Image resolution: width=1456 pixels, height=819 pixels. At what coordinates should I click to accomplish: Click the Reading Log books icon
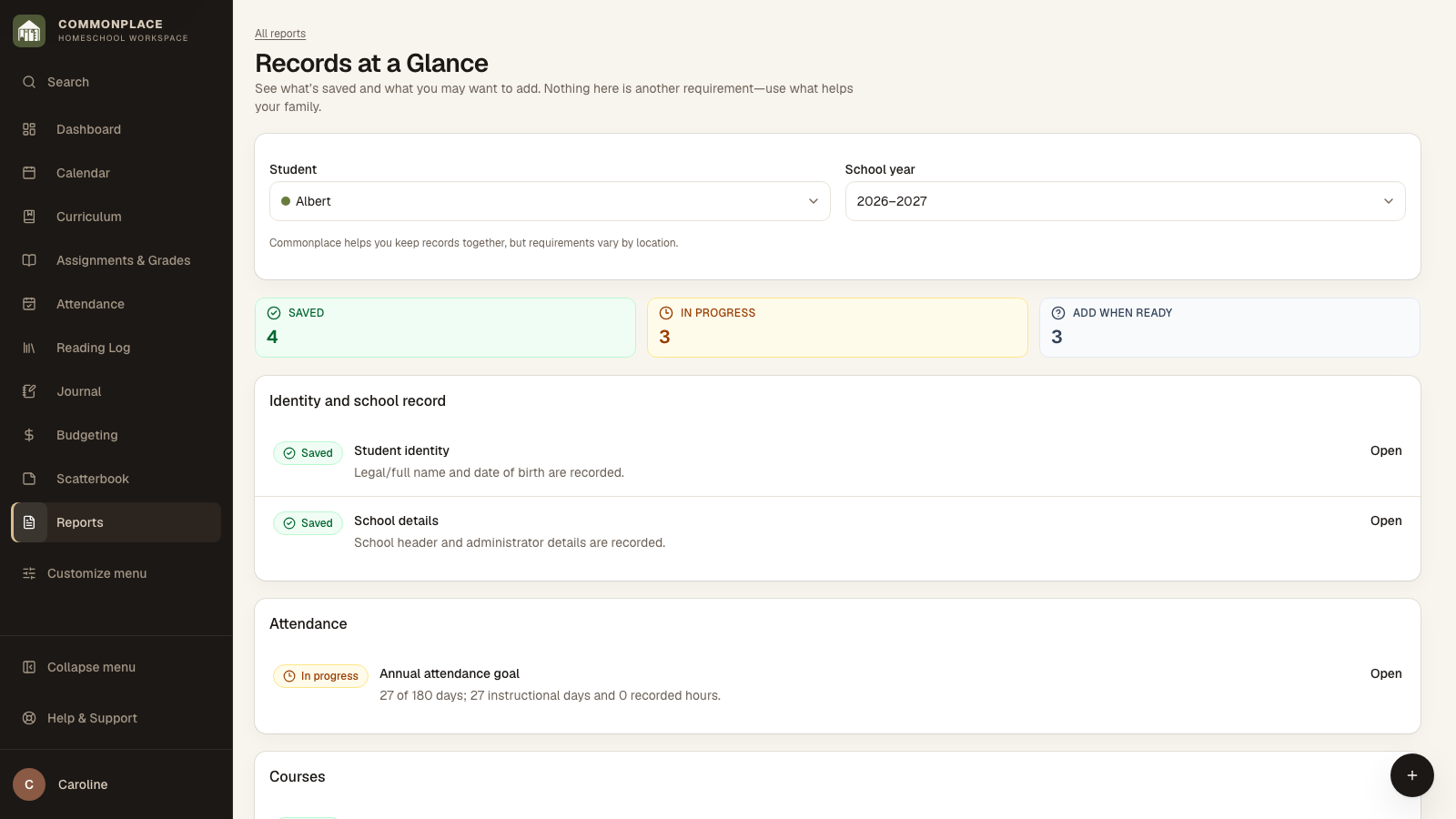[x=29, y=348]
